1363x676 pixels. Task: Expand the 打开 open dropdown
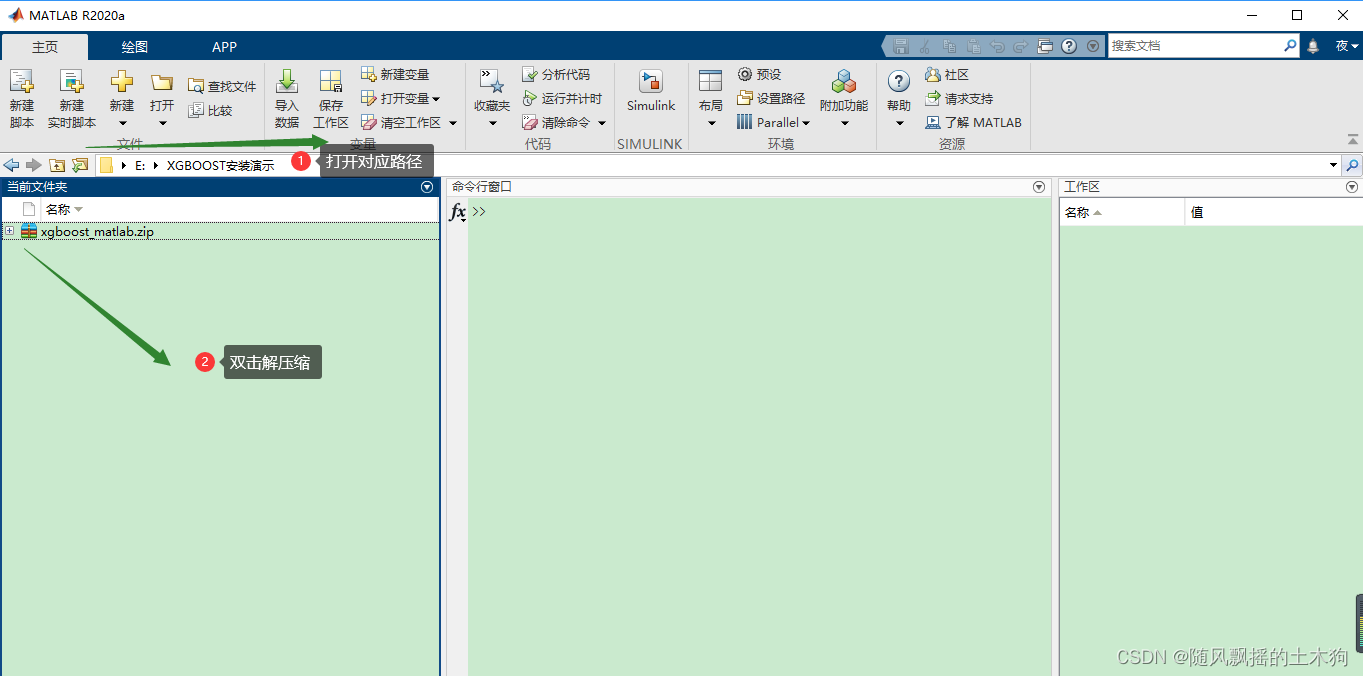coord(162,123)
